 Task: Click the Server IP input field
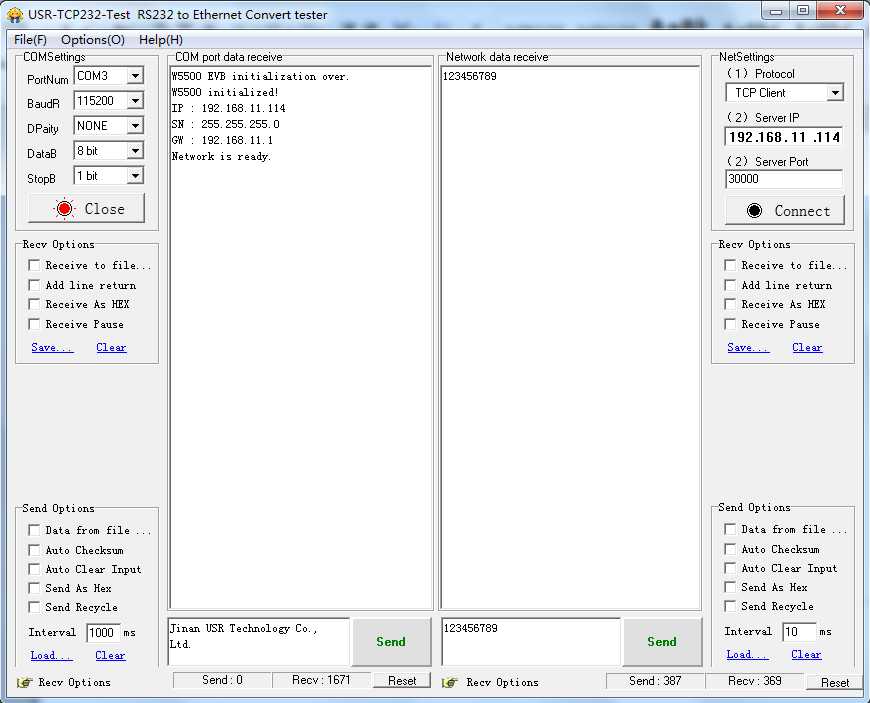[784, 137]
